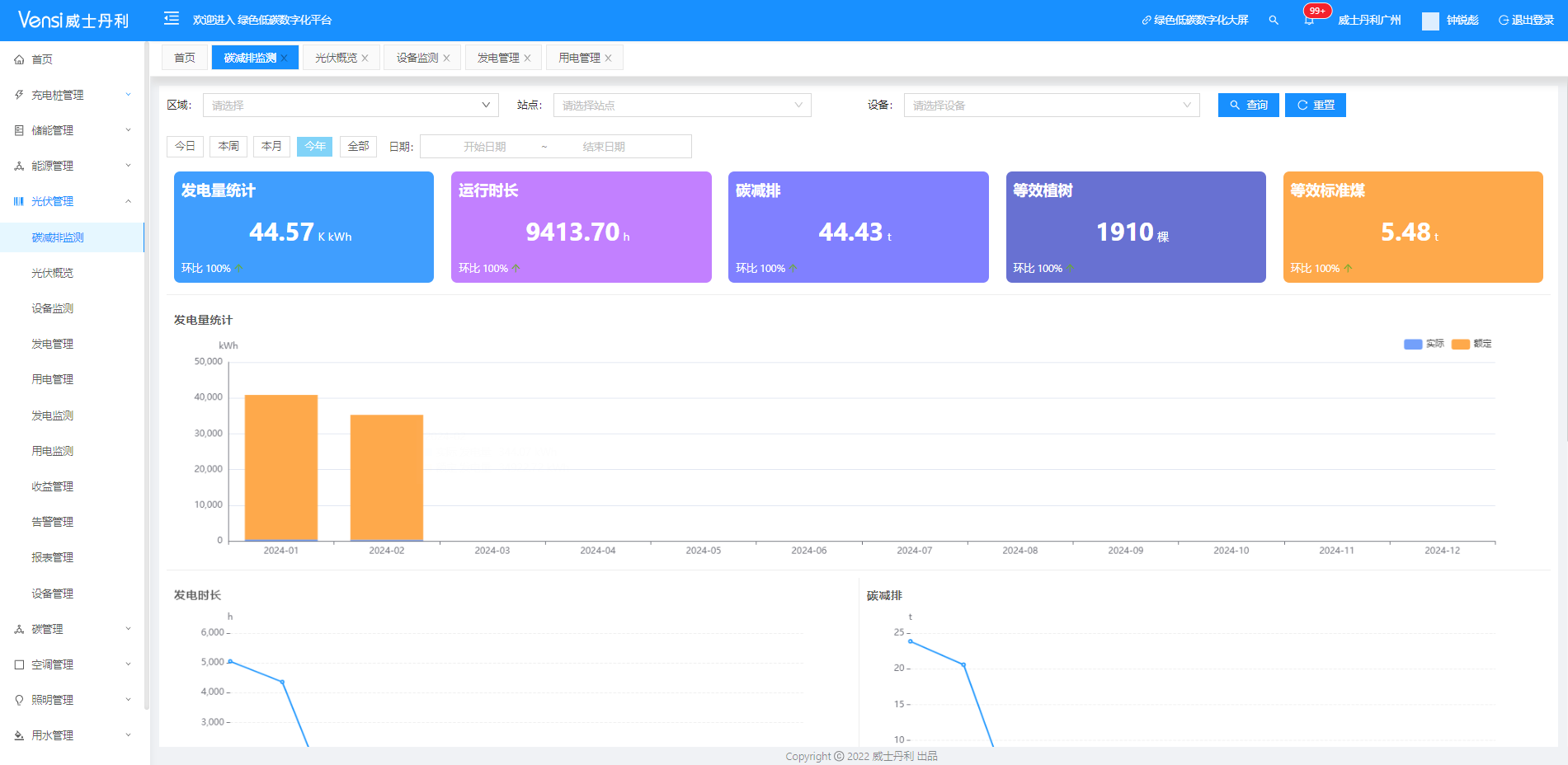Open 发电监测 in the sidebar

pos(52,415)
